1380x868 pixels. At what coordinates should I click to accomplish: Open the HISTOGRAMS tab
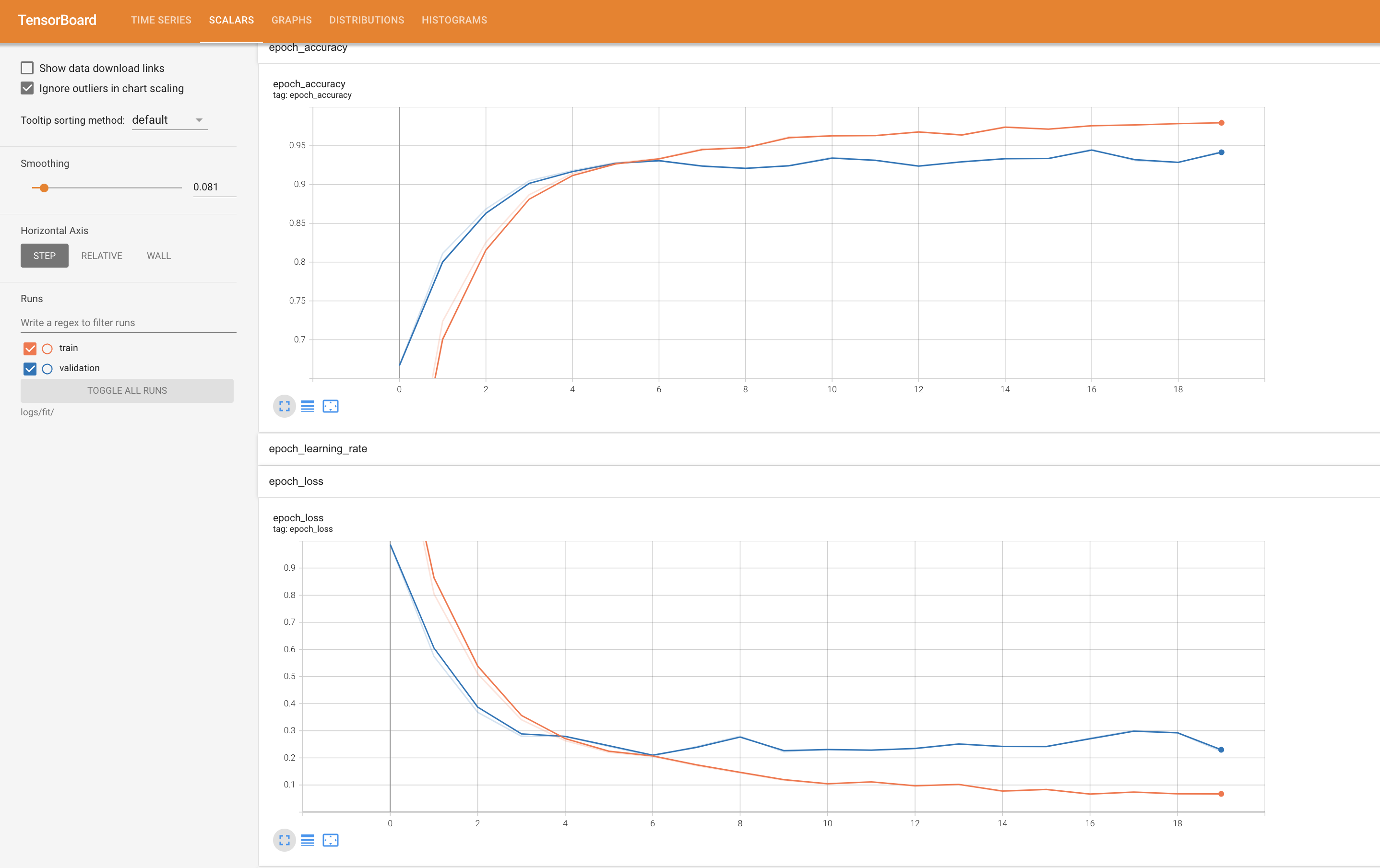tap(453, 20)
